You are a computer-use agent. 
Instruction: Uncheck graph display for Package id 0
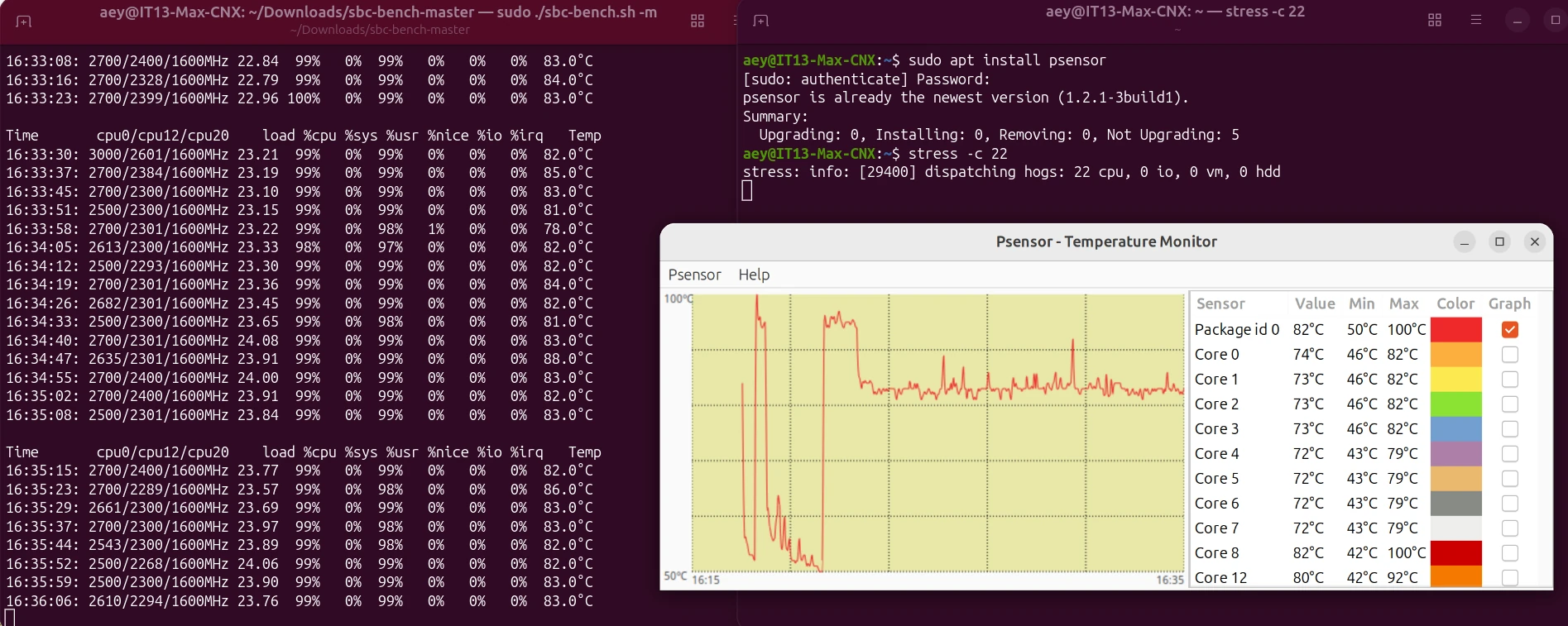coord(1510,329)
